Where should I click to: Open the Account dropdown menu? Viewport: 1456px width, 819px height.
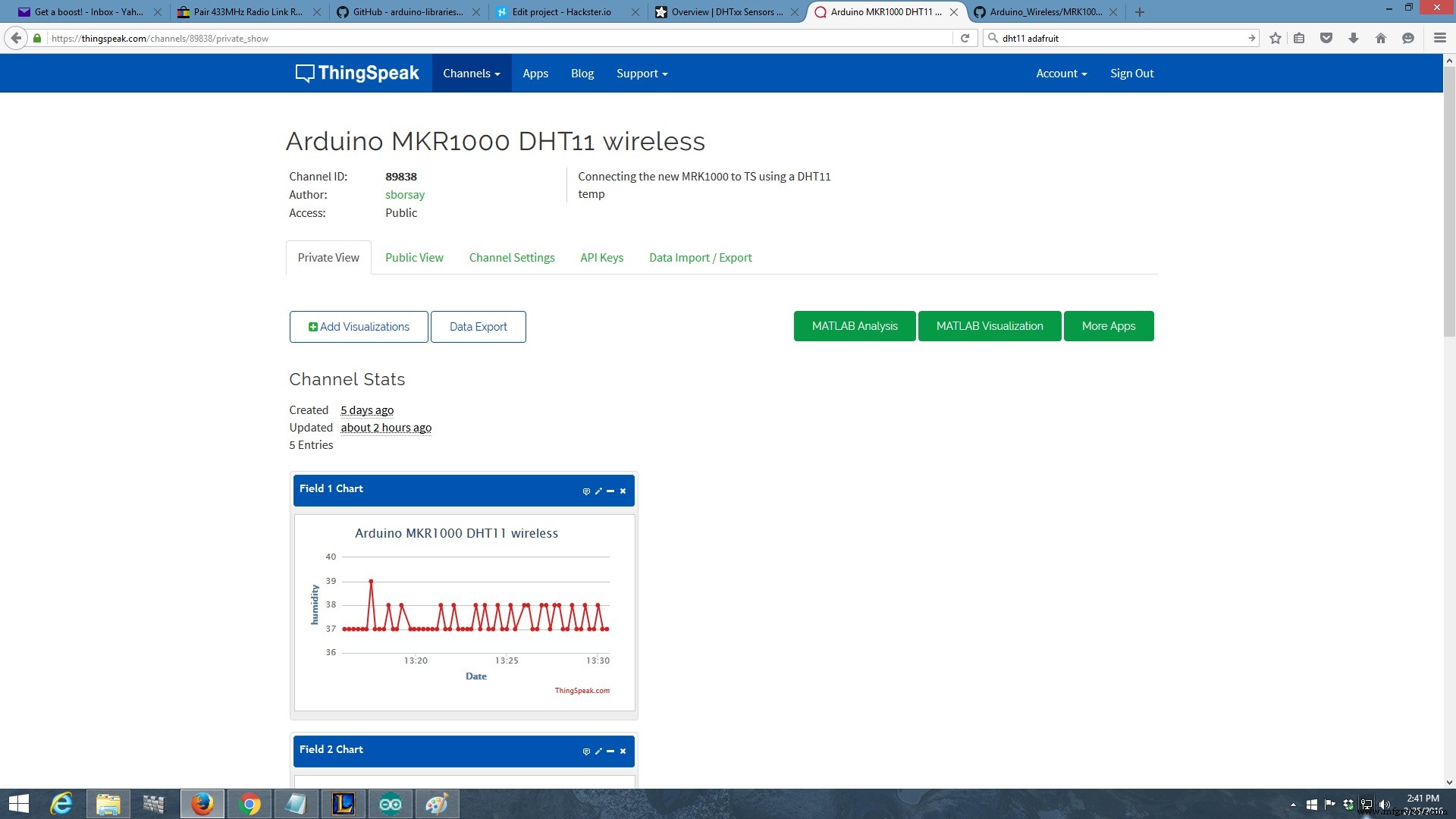point(1061,73)
